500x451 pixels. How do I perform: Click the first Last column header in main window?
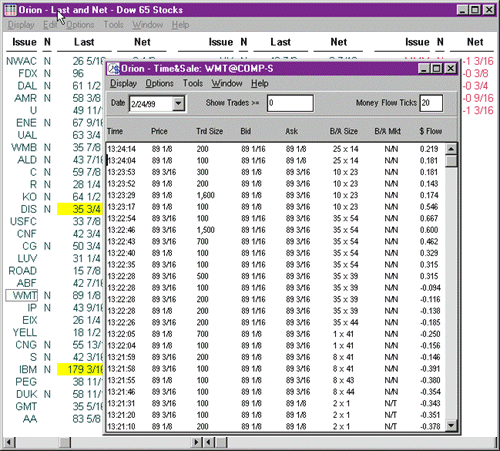pos(84,42)
